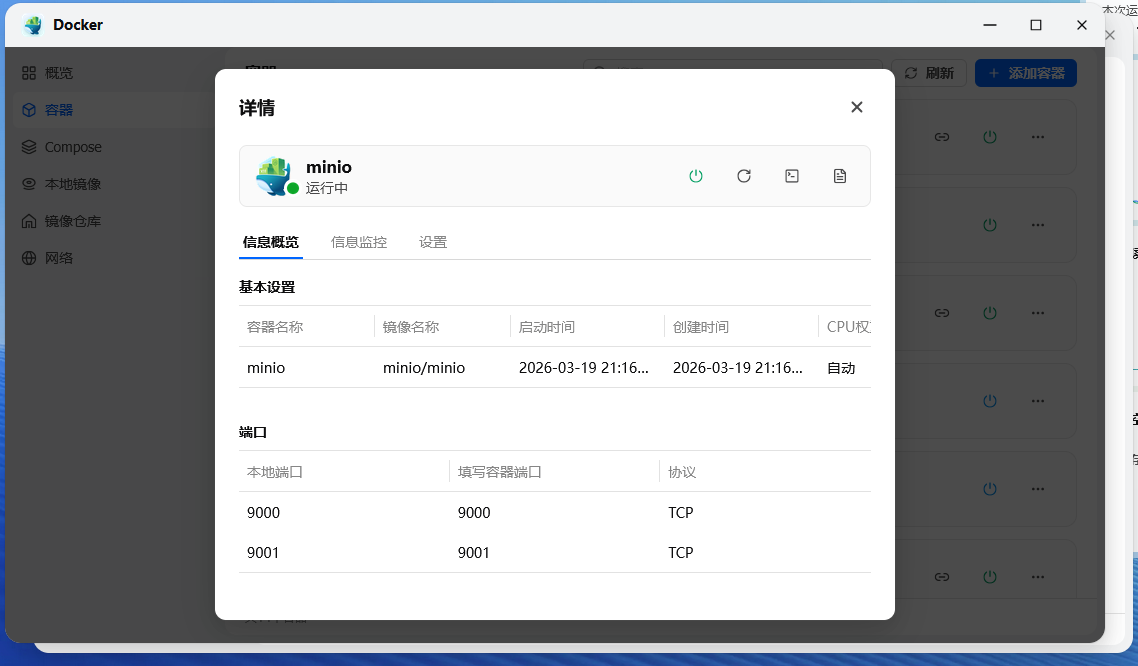Image resolution: width=1138 pixels, height=666 pixels.
Task: Click the 启动时间 column header
Action: pos(547,327)
